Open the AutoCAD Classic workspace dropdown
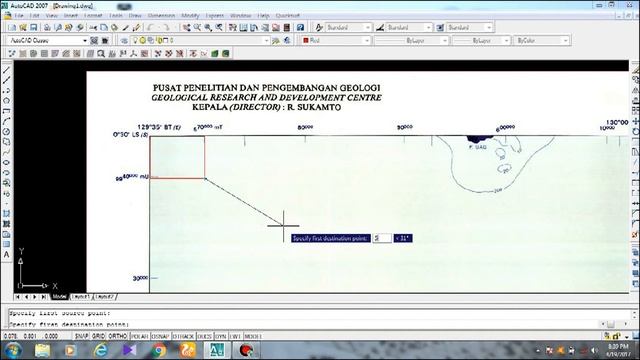The height and width of the screenshot is (360, 640). pos(84,40)
